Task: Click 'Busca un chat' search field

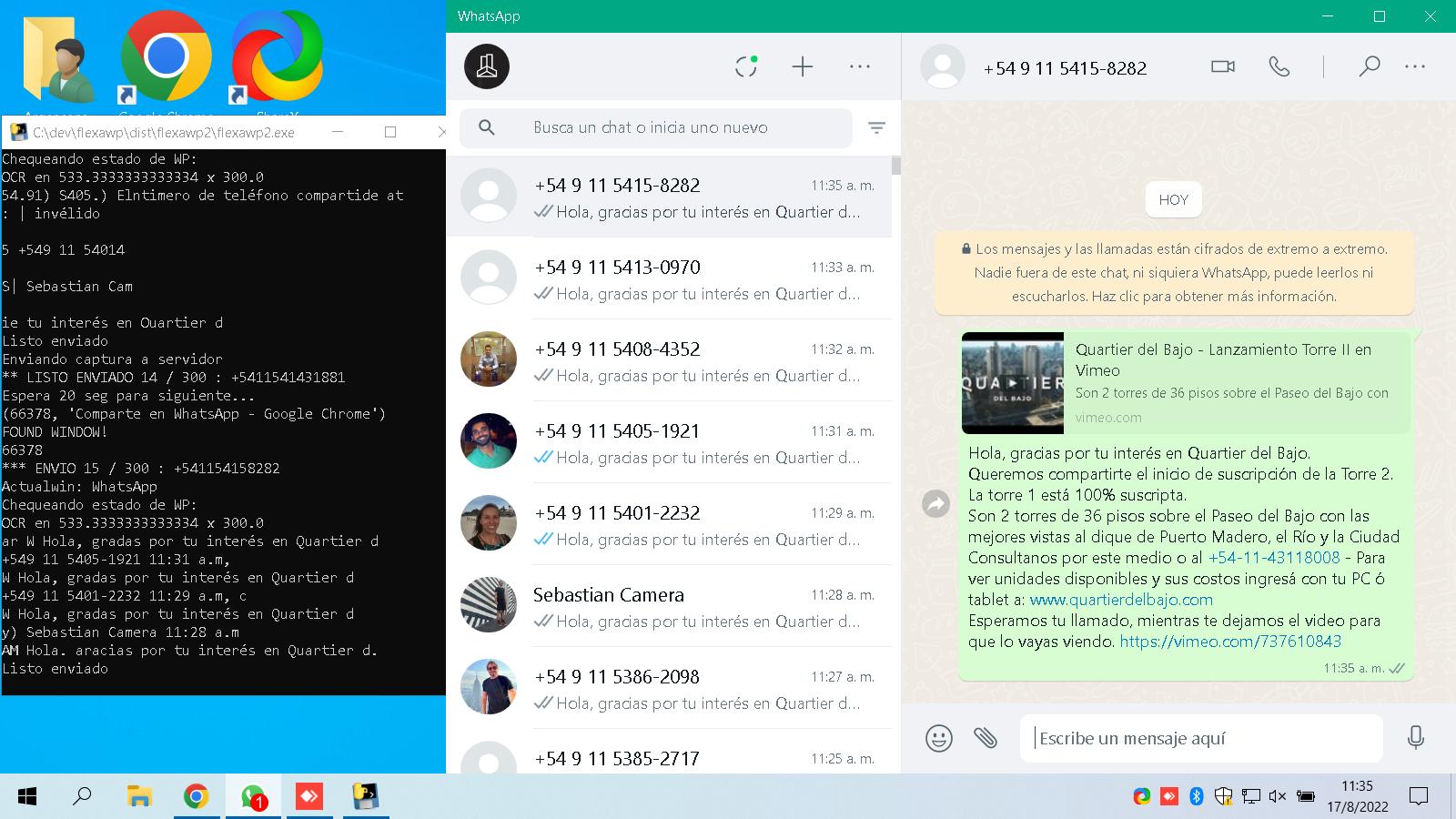Action: [x=655, y=127]
